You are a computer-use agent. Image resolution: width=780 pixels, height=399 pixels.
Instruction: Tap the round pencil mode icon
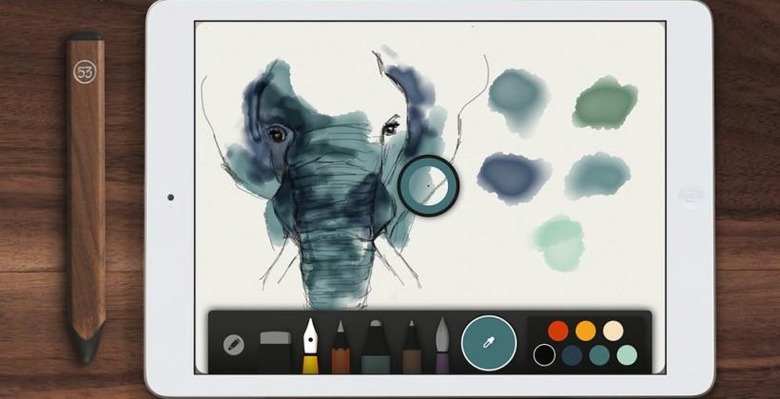pyautogui.click(x=234, y=344)
